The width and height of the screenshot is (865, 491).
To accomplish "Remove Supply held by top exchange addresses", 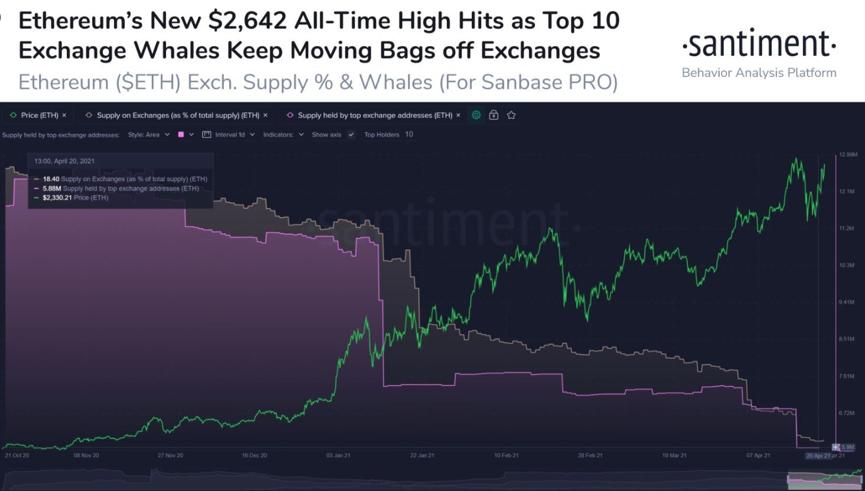I will [458, 115].
